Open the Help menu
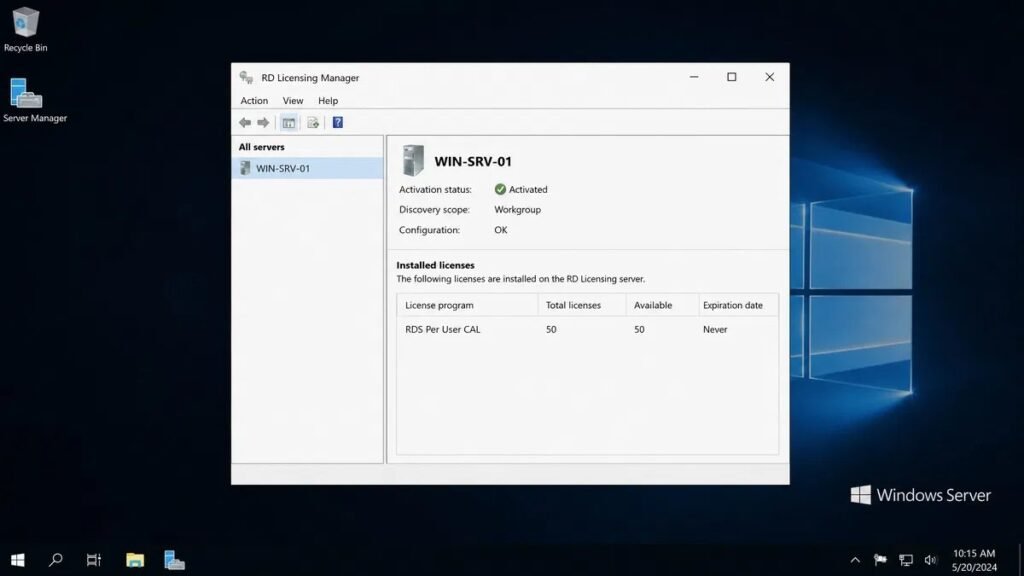 click(328, 101)
